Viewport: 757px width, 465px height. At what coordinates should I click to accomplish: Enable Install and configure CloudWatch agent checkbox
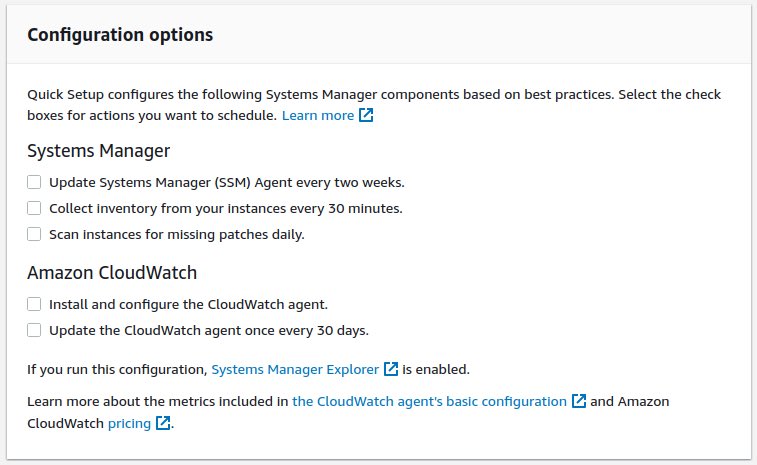click(34, 304)
